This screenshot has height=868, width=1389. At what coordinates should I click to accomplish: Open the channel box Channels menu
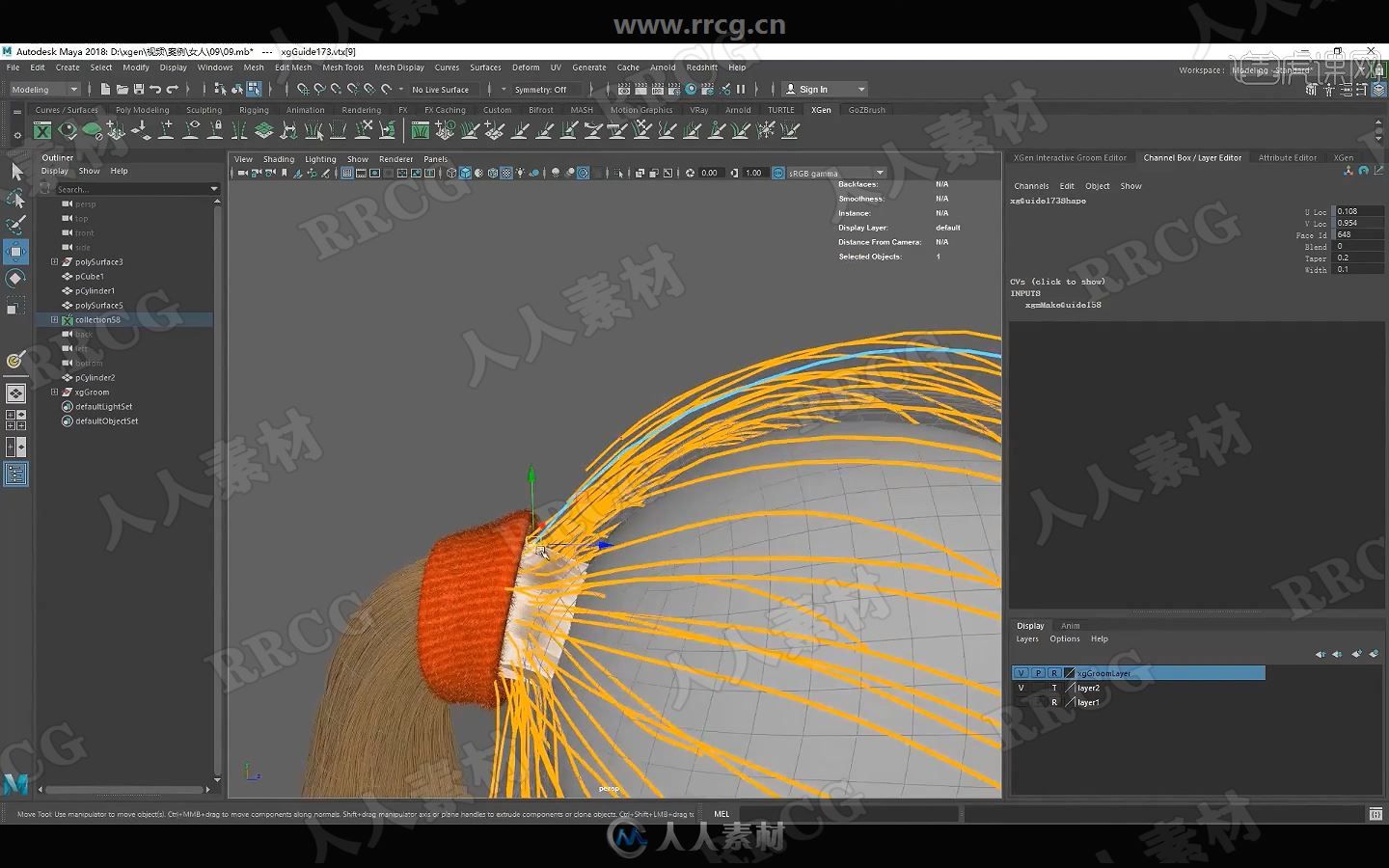(1031, 186)
